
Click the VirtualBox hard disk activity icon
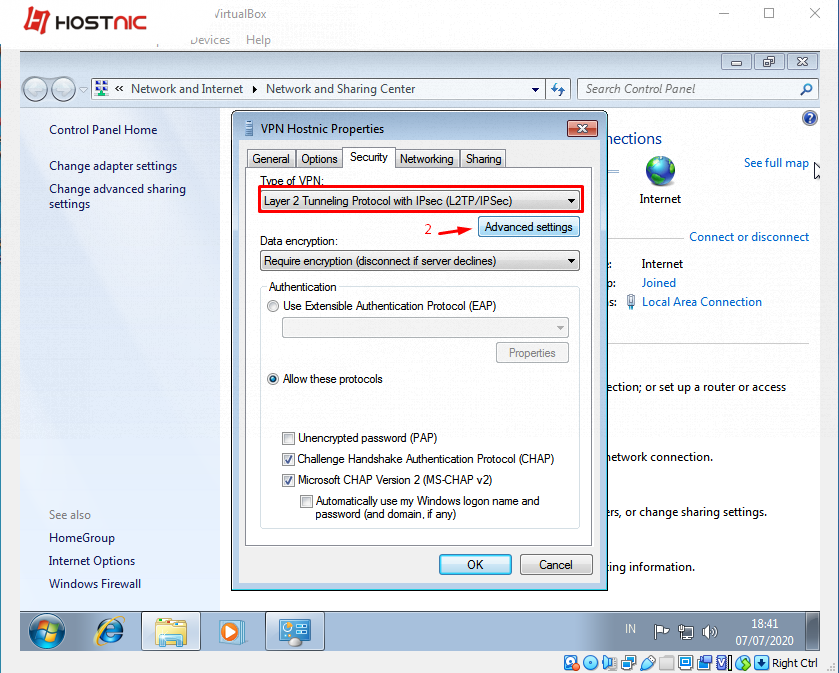coord(571,662)
